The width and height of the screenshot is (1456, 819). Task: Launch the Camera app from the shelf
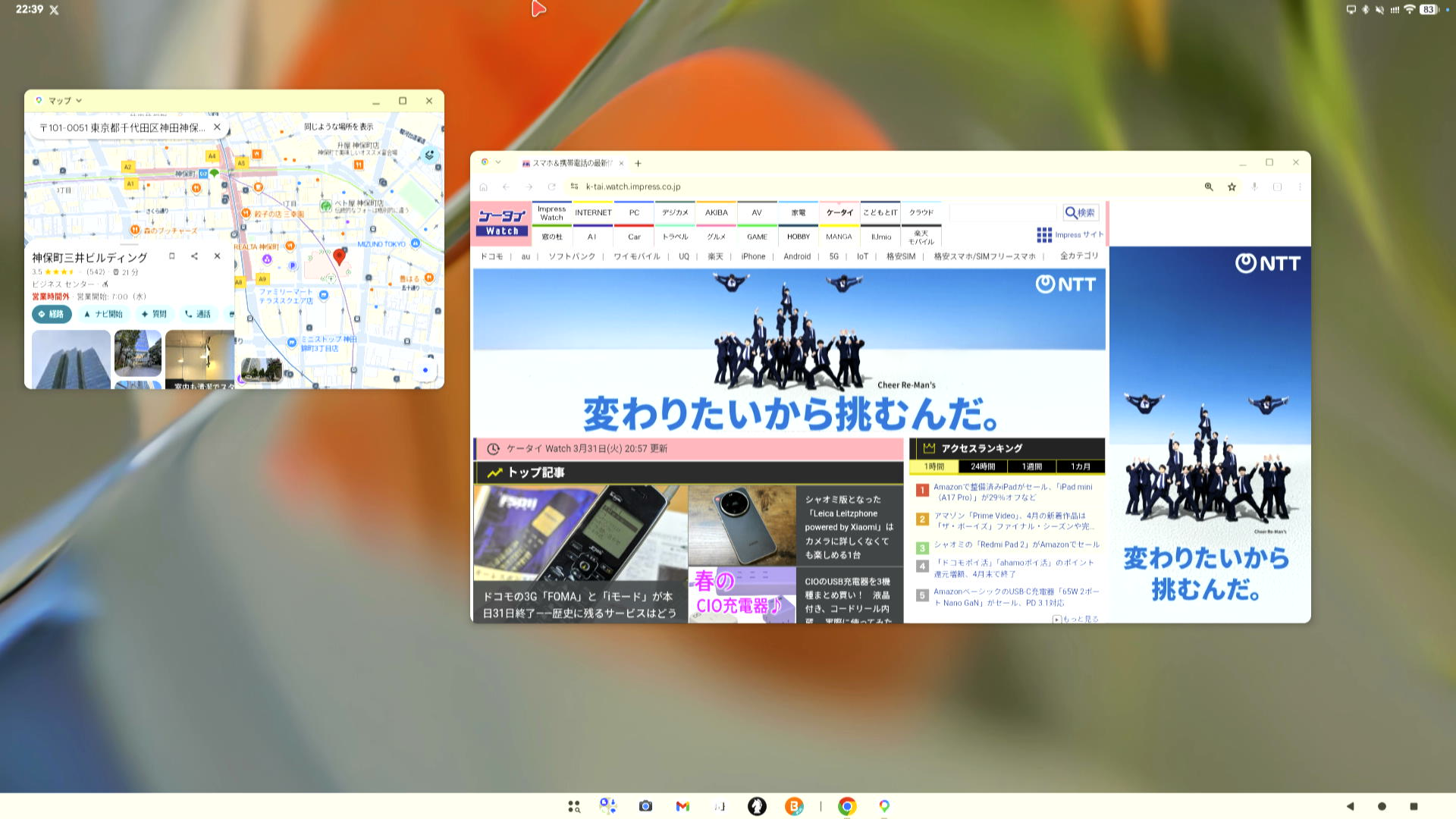tap(645, 806)
